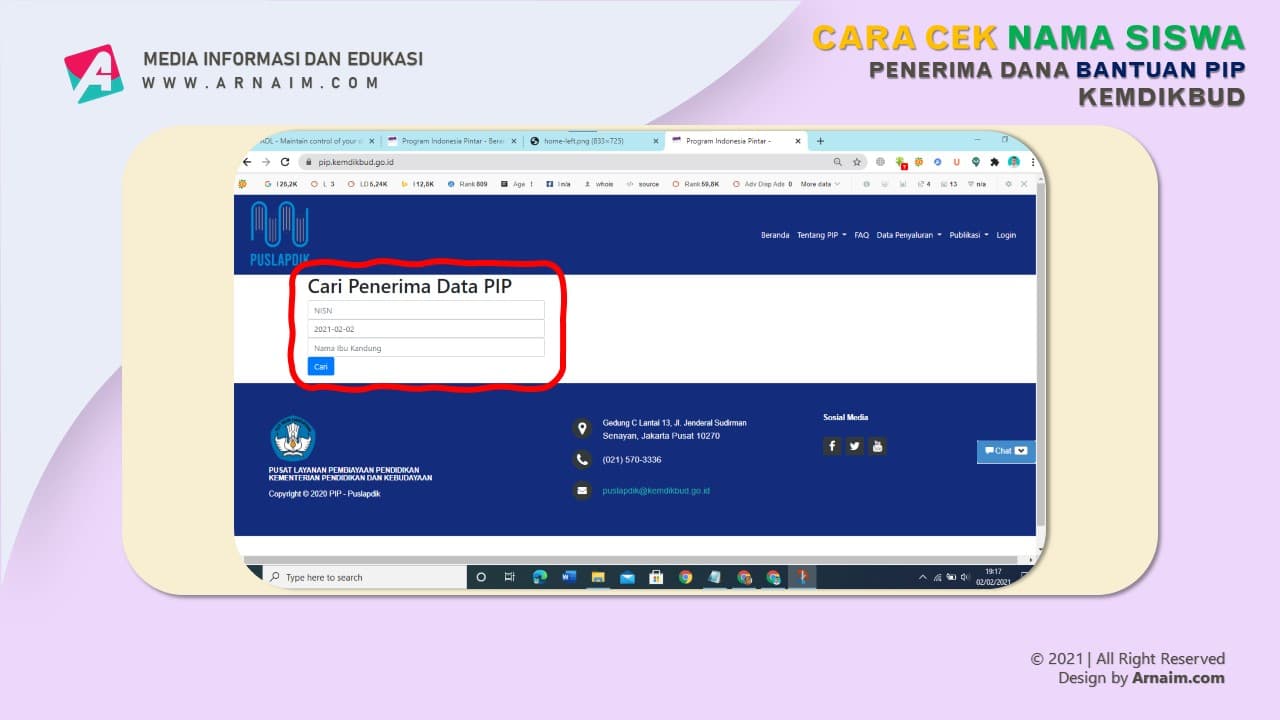1280x720 pixels.
Task: Click the Rank 809 item in SEO bar
Action: [467, 184]
